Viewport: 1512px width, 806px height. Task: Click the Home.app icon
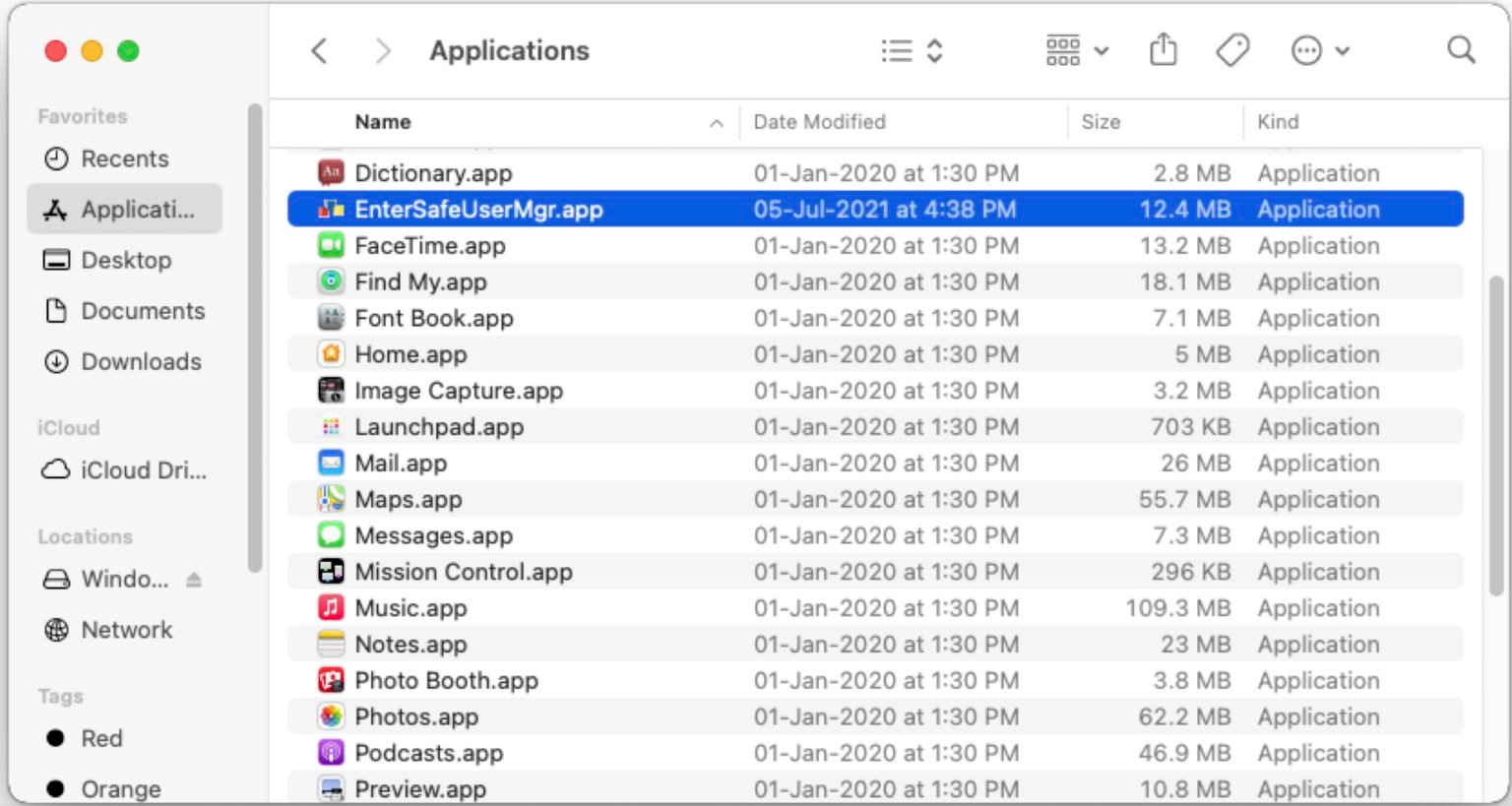pos(331,354)
